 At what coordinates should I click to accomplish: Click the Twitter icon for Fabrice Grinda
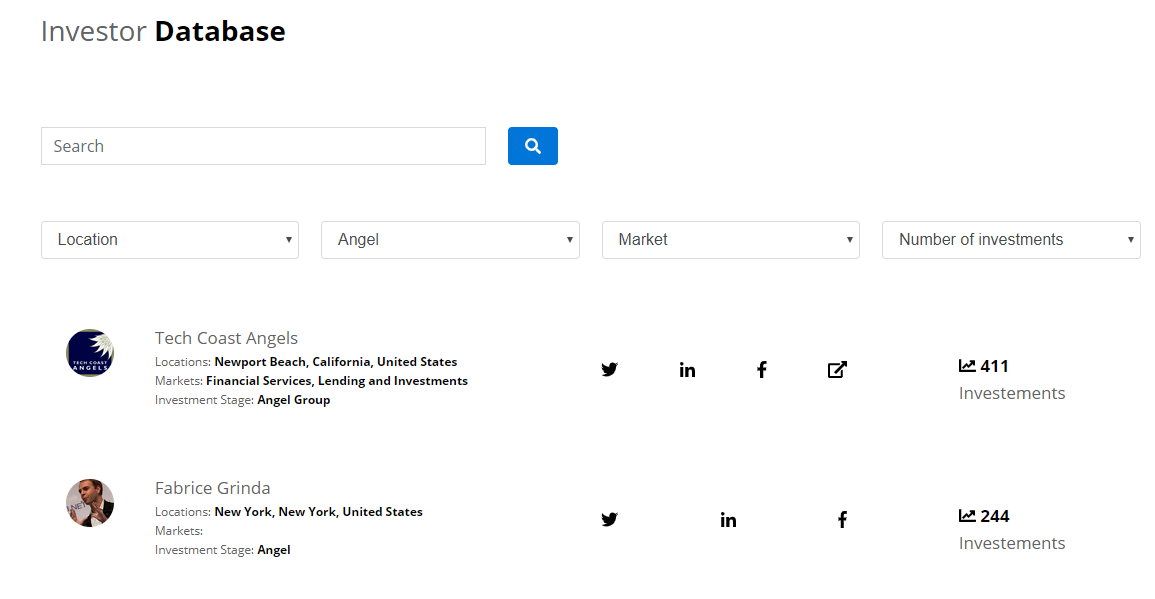[x=610, y=519]
